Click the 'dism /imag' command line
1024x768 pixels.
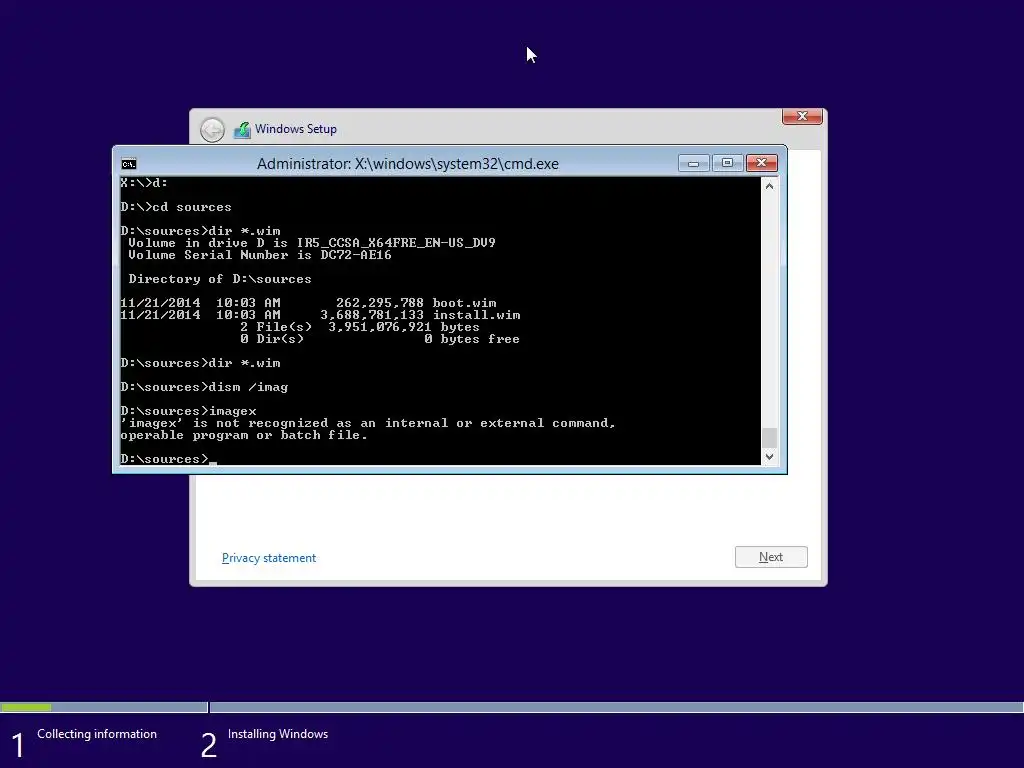click(204, 387)
